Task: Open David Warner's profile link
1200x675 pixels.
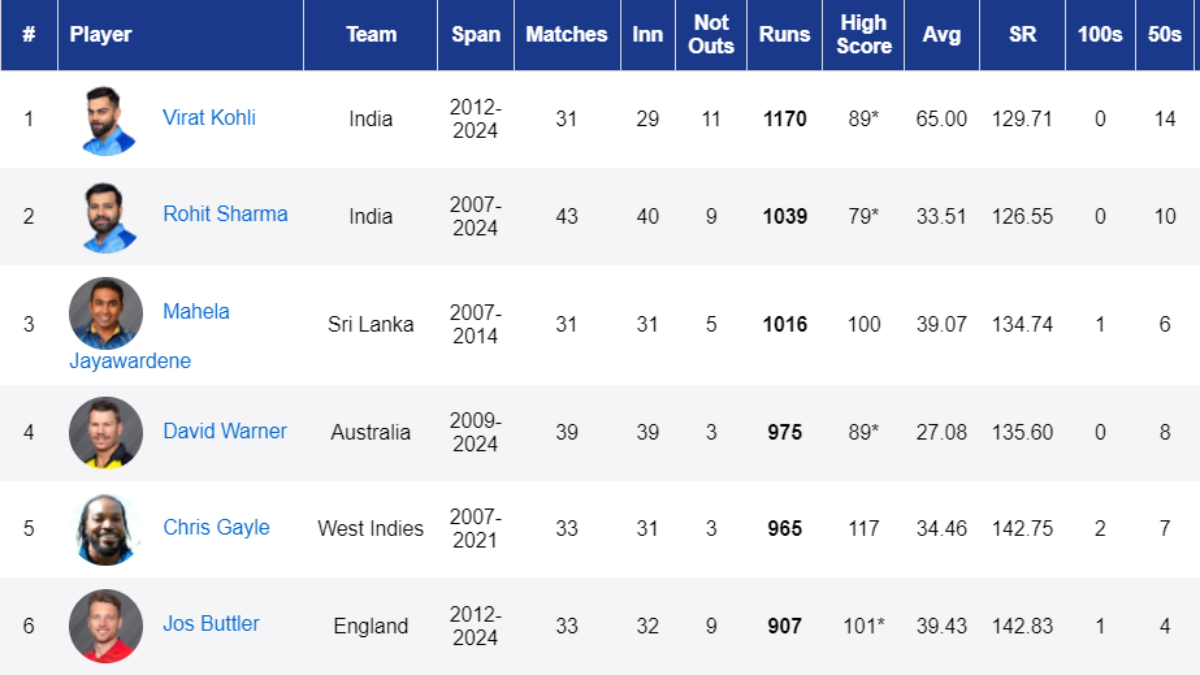Action: 225,431
